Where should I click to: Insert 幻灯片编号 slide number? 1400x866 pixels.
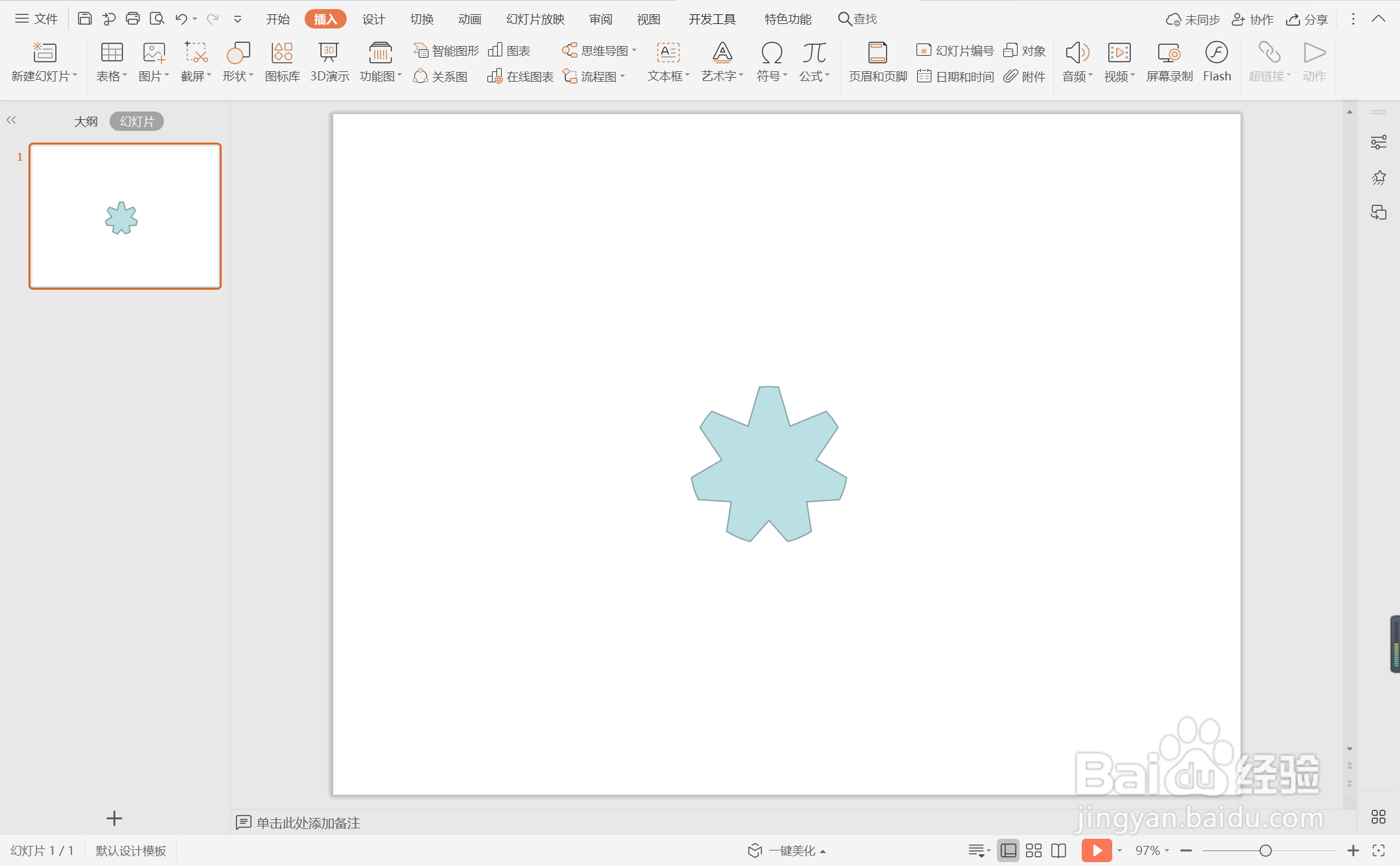tap(955, 51)
